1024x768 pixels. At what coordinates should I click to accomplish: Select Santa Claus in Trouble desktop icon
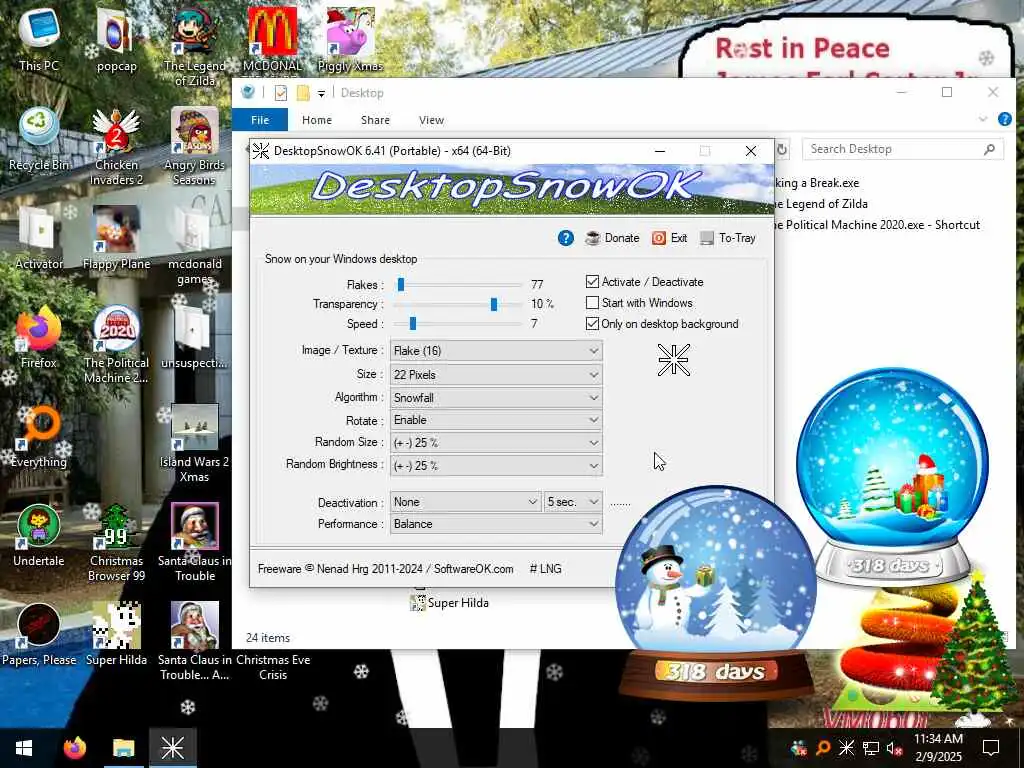[x=194, y=541]
